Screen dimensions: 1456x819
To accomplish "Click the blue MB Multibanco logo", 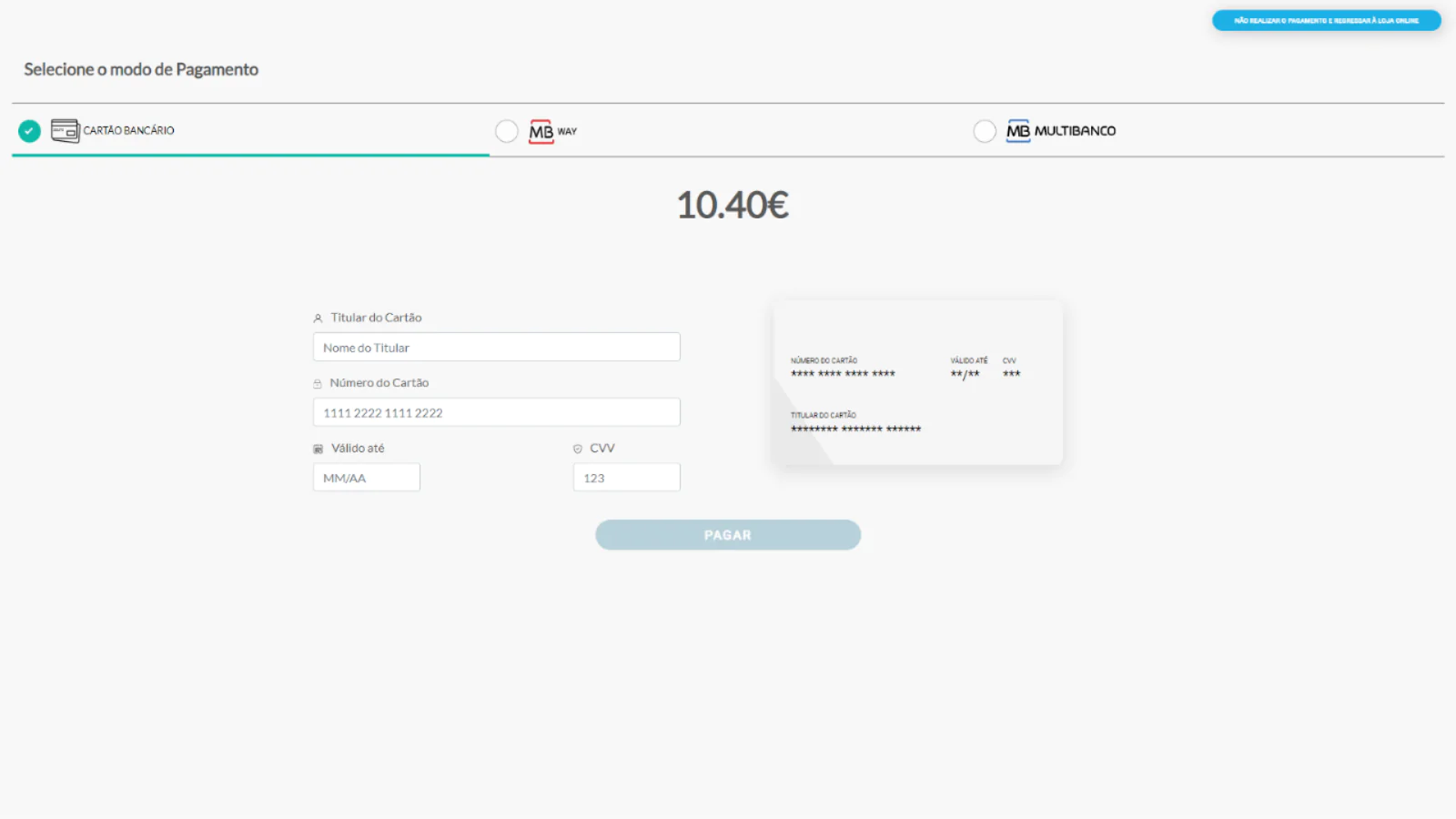I will point(1017,131).
